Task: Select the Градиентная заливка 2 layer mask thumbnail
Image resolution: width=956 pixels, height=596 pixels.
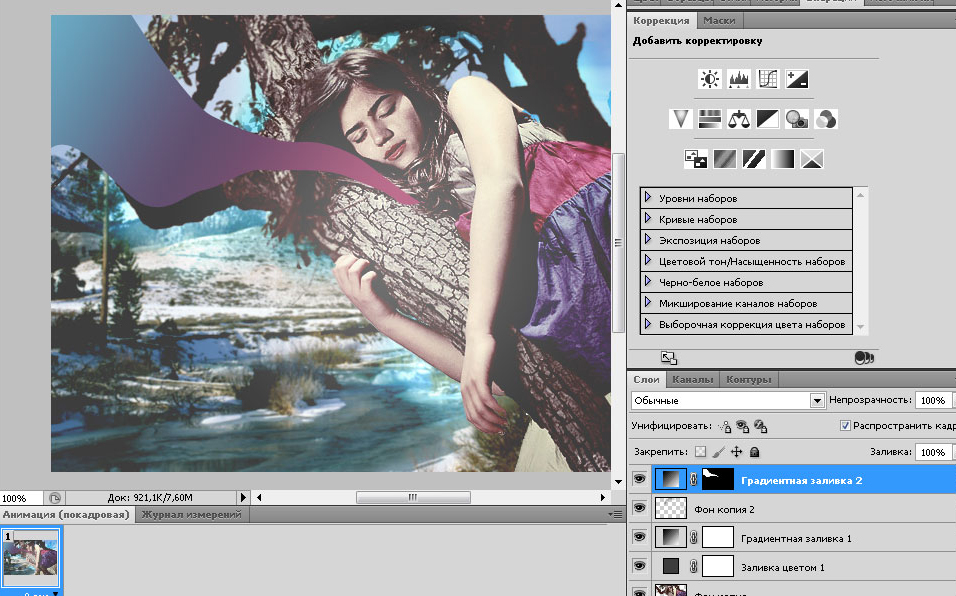Action: (718, 480)
